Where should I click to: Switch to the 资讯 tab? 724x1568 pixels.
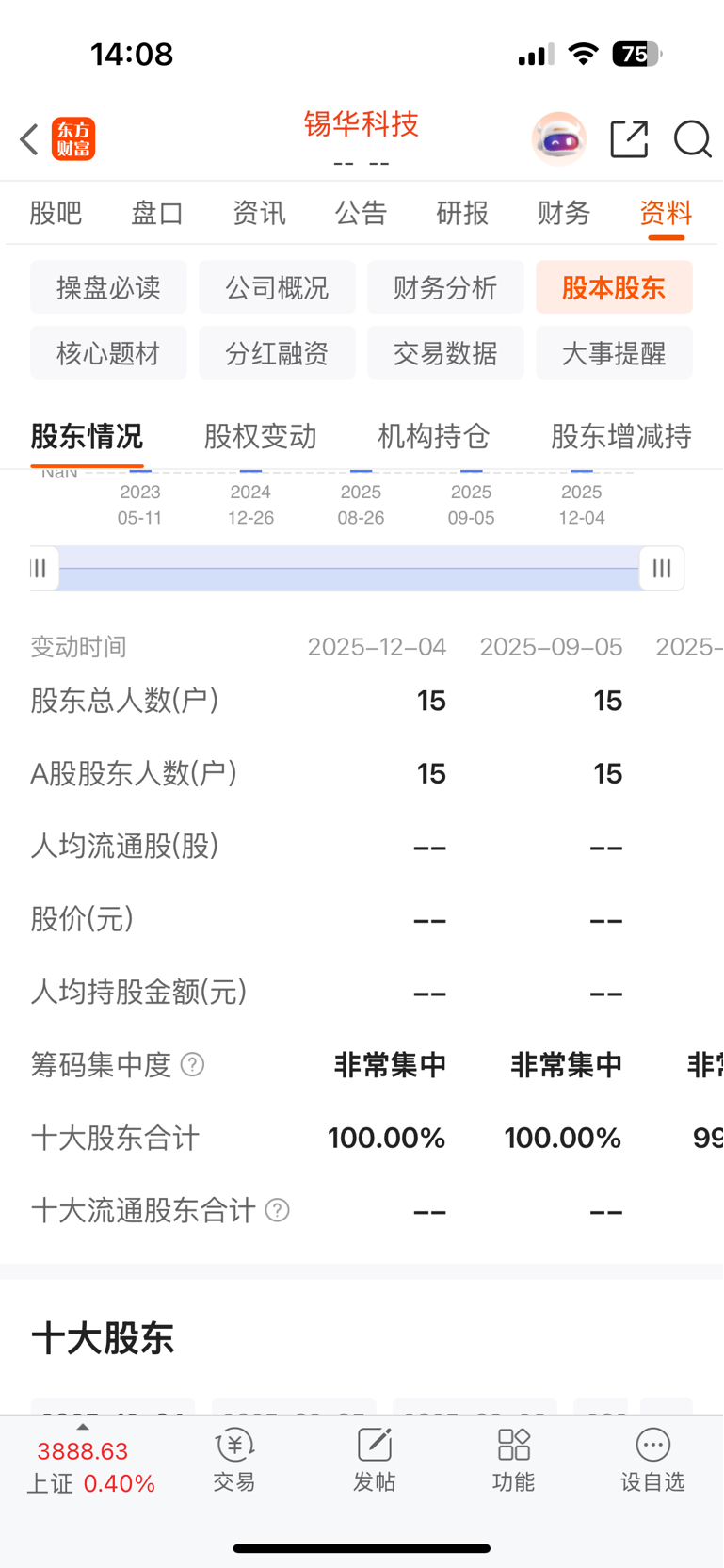point(259,213)
